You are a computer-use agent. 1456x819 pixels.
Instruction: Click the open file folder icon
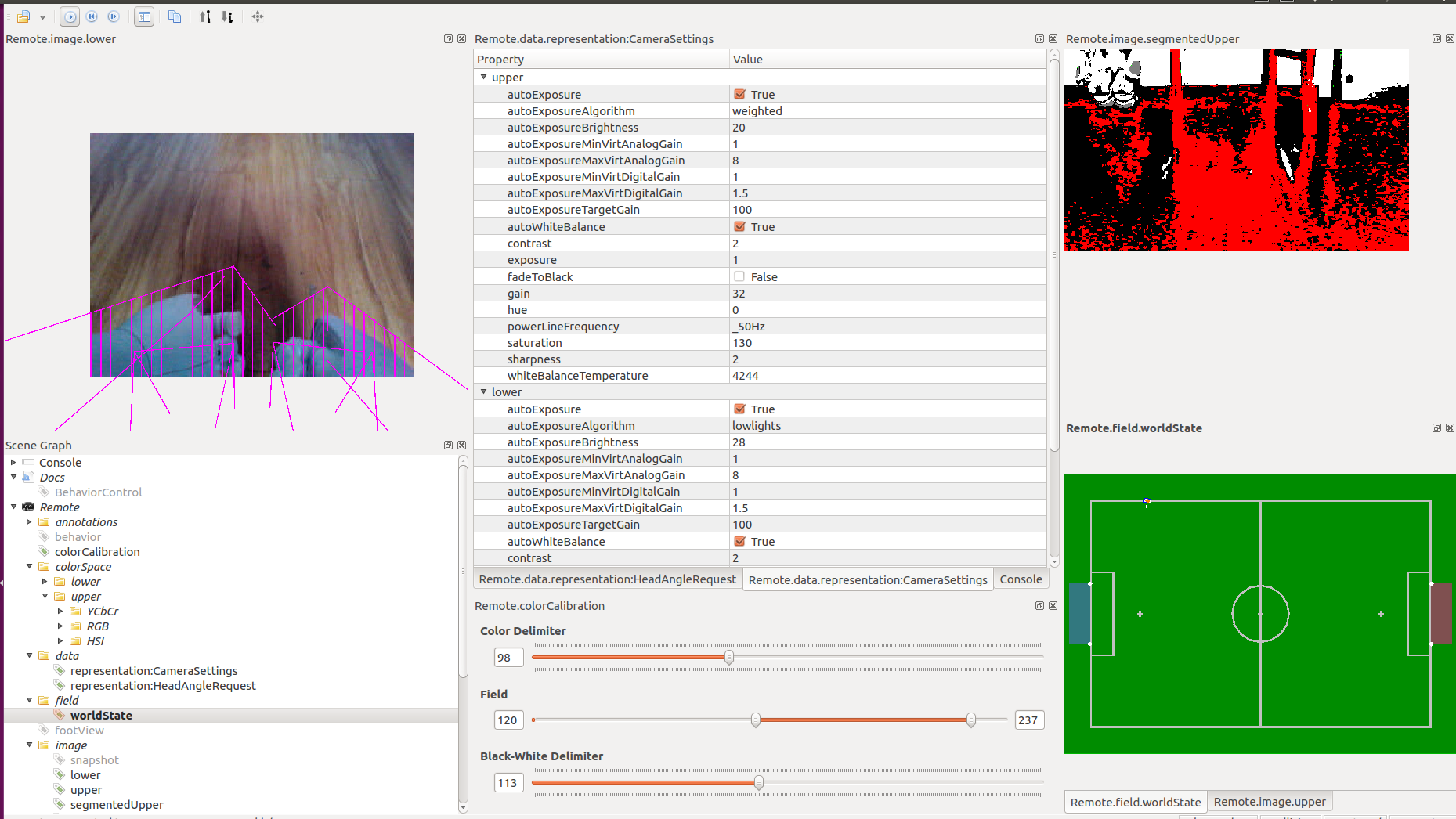coord(23,16)
